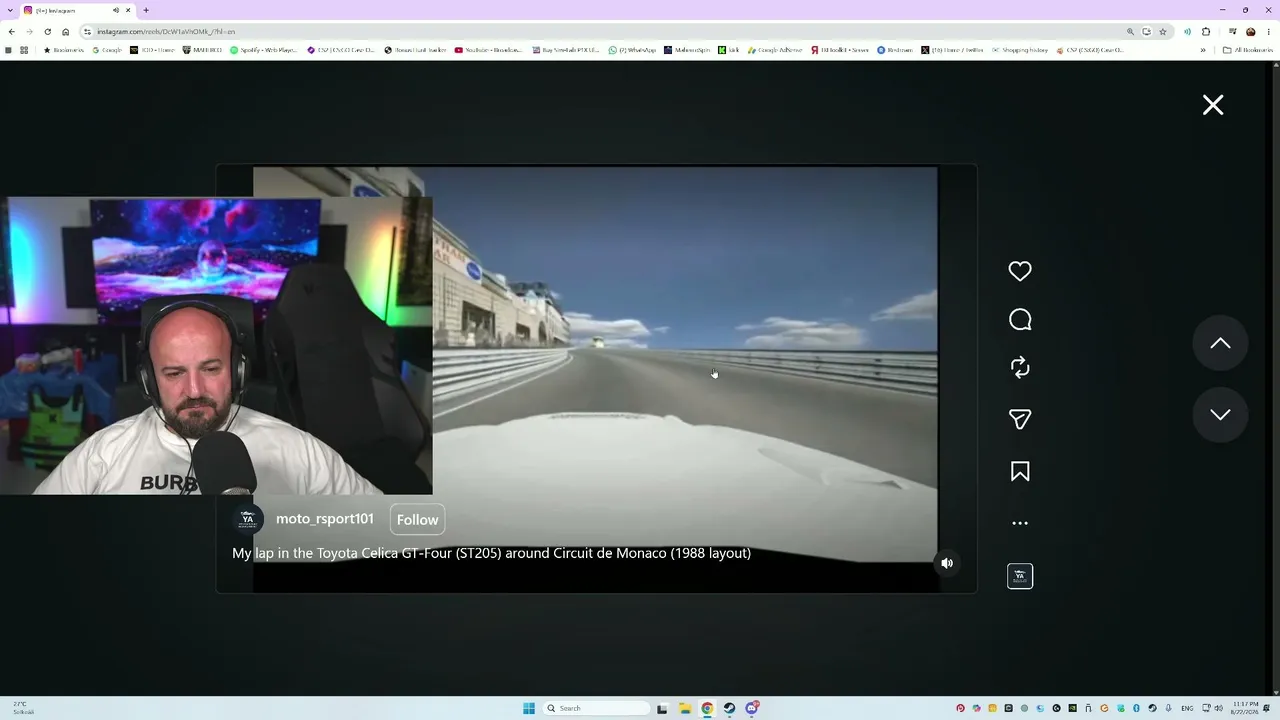The width and height of the screenshot is (1280, 720).
Task: View site information icon in address bar
Action: click(x=87, y=31)
